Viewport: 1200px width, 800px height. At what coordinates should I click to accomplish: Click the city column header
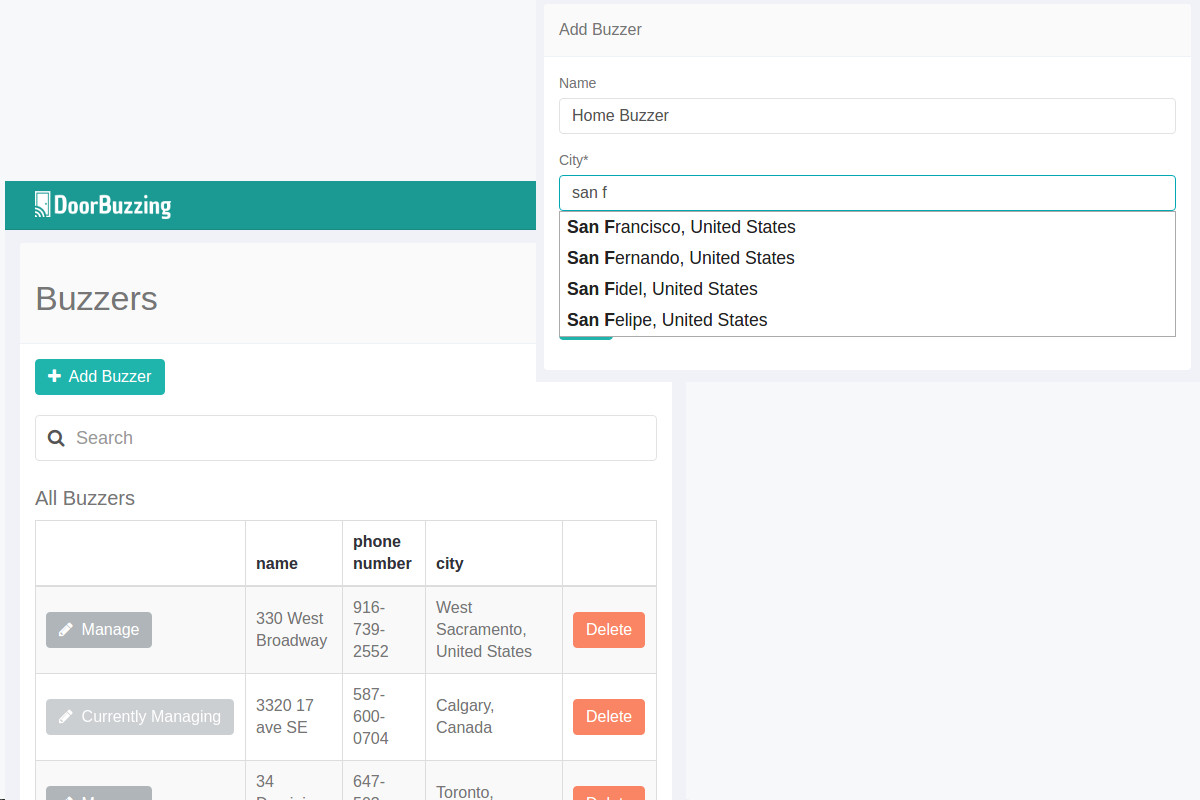click(x=450, y=563)
